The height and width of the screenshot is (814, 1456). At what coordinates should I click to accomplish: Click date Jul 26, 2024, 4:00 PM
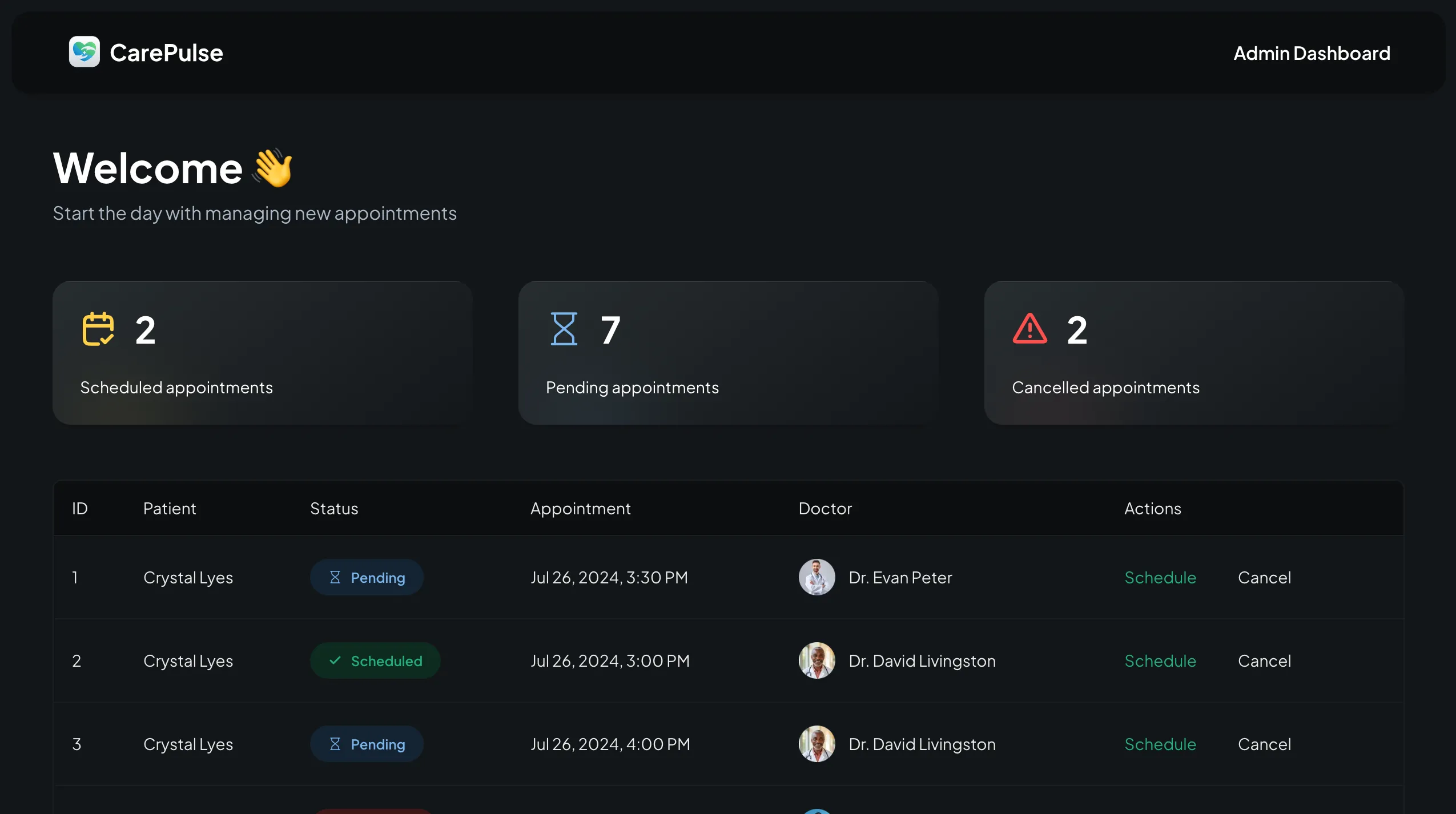point(610,744)
